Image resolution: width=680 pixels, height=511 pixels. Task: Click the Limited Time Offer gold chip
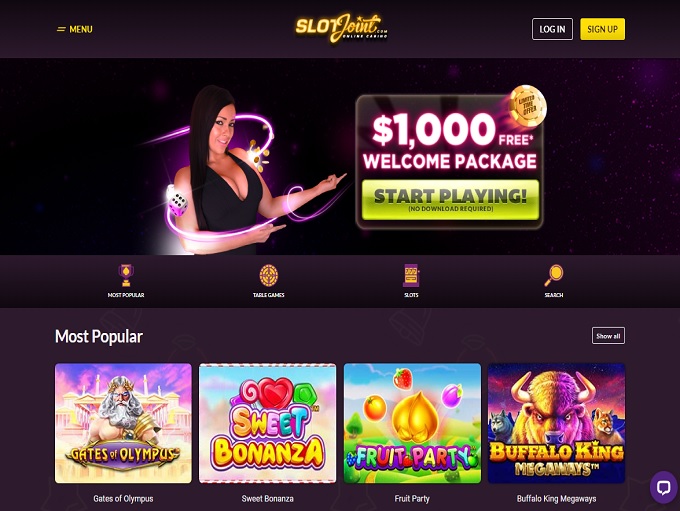pyautogui.click(x=527, y=105)
